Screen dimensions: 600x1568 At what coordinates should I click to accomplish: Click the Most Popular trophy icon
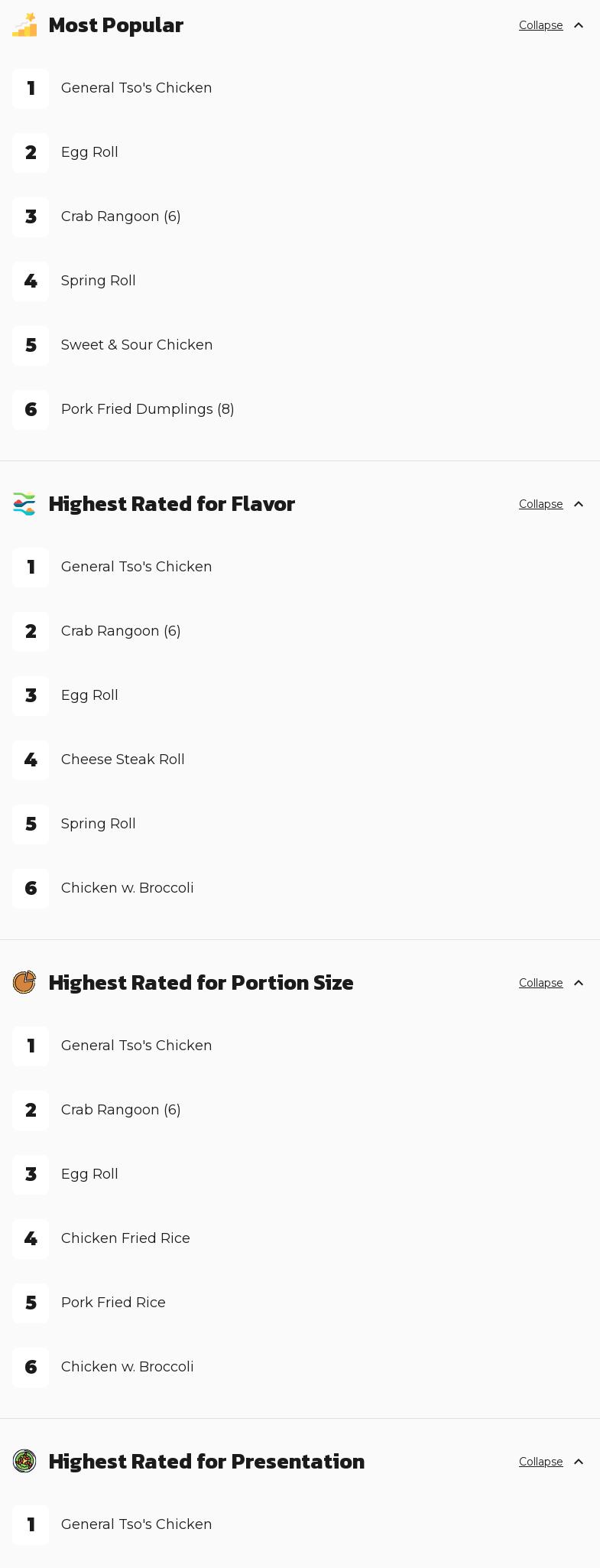coord(24,24)
